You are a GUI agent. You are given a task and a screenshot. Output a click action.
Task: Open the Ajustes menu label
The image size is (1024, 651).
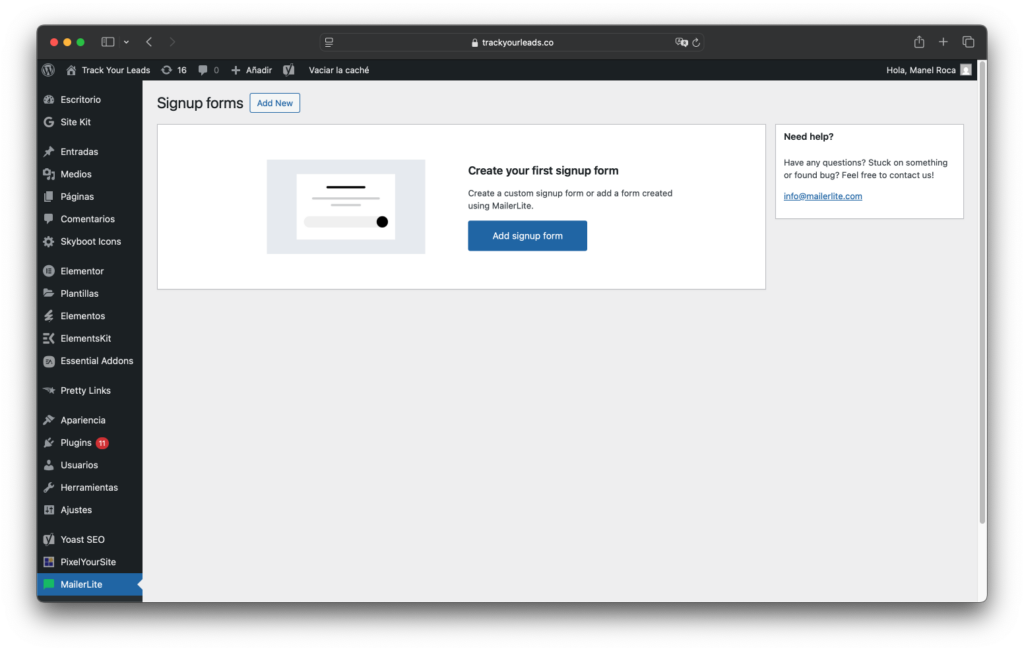[x=76, y=510]
